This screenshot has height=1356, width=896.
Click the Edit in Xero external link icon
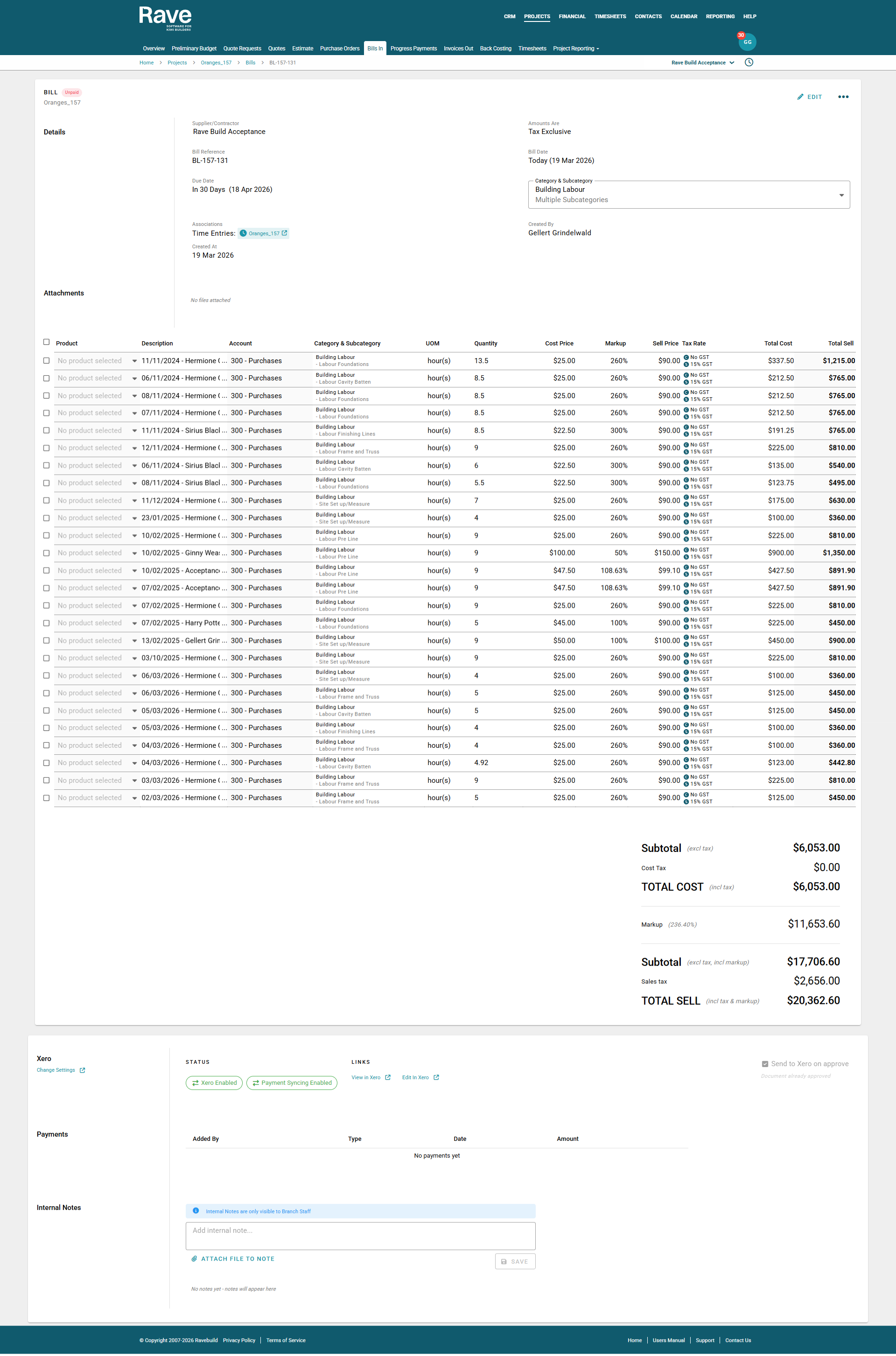click(436, 1077)
